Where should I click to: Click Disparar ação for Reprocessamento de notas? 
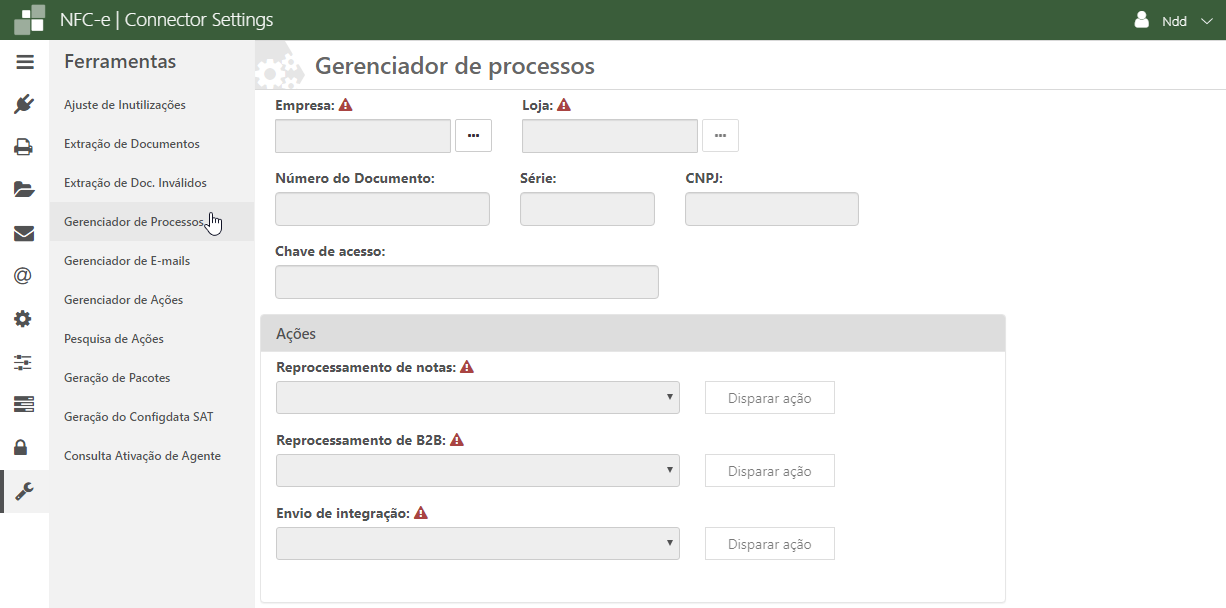pyautogui.click(x=769, y=397)
